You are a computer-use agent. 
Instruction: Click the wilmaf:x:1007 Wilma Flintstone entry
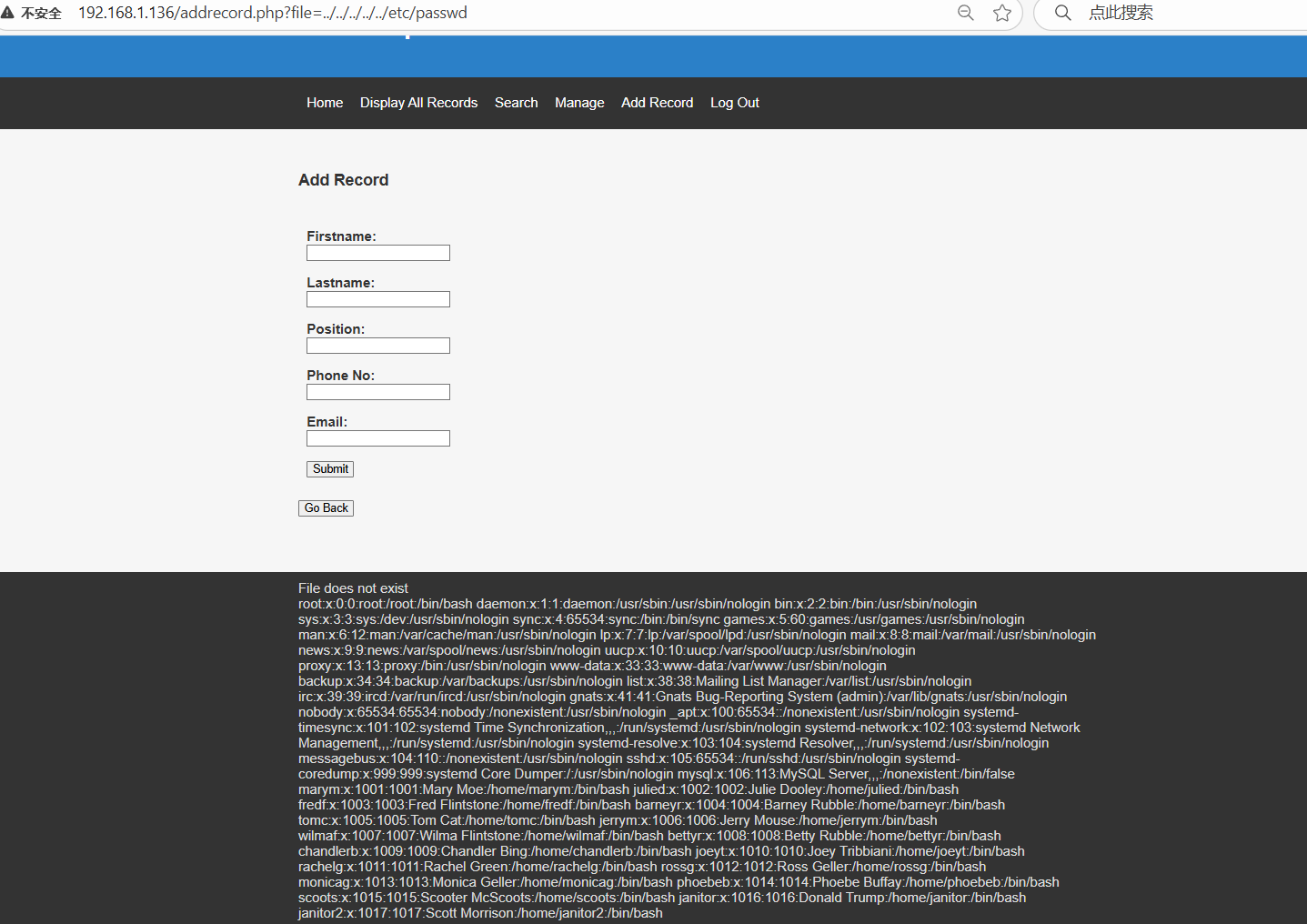click(x=481, y=836)
